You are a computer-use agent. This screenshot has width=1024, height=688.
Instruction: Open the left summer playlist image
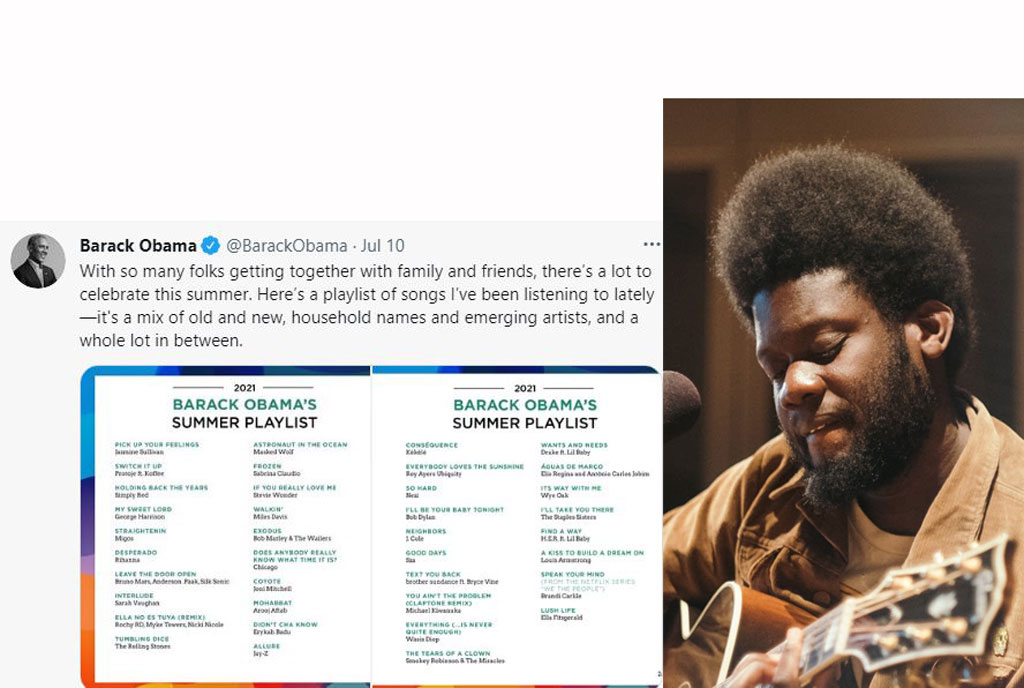click(225, 526)
